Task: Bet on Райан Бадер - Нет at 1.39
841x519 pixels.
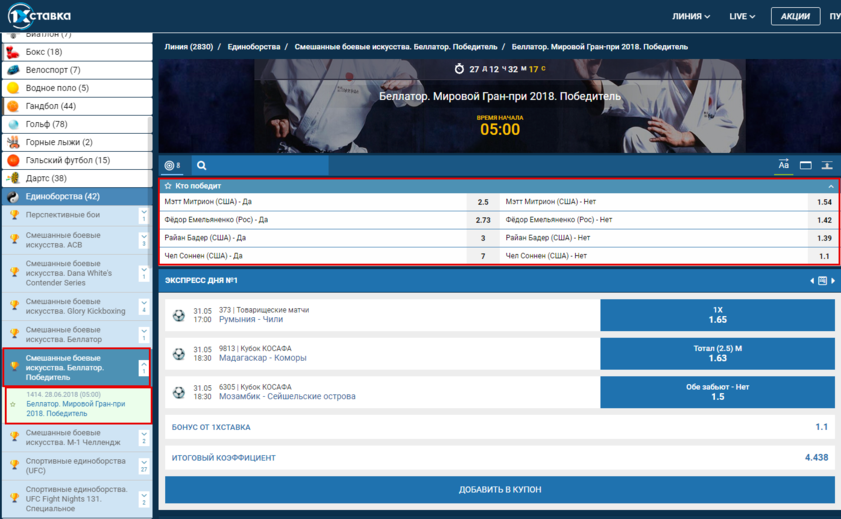Action: click(823, 238)
